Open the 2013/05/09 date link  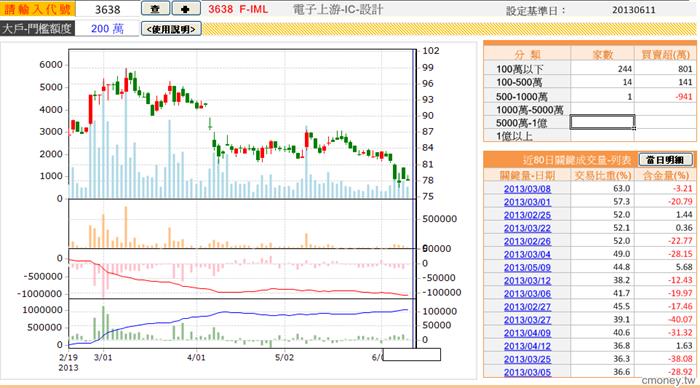[527, 267]
